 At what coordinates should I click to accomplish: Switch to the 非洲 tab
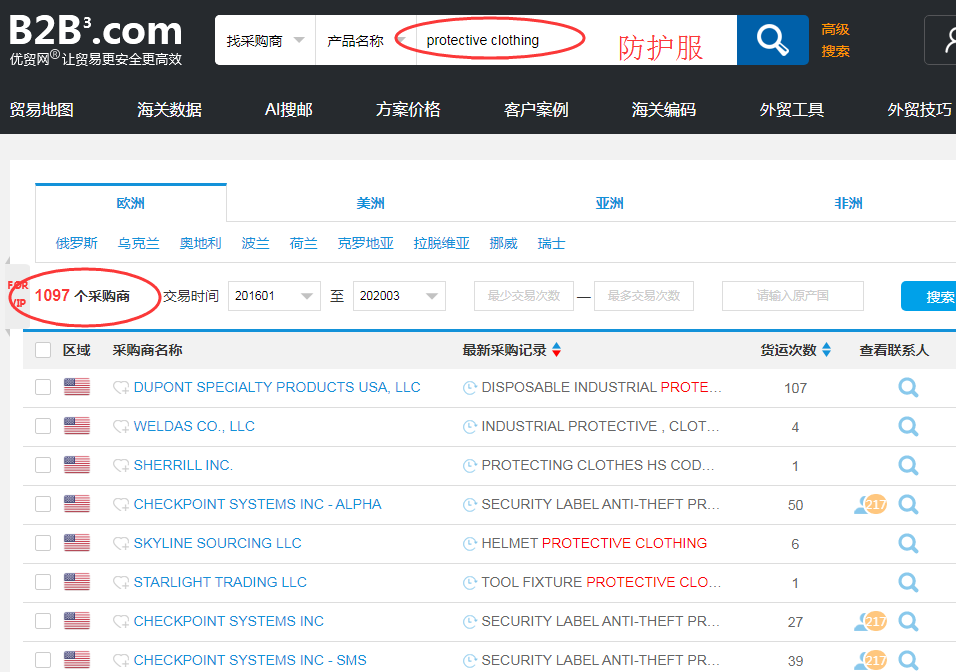(x=848, y=203)
